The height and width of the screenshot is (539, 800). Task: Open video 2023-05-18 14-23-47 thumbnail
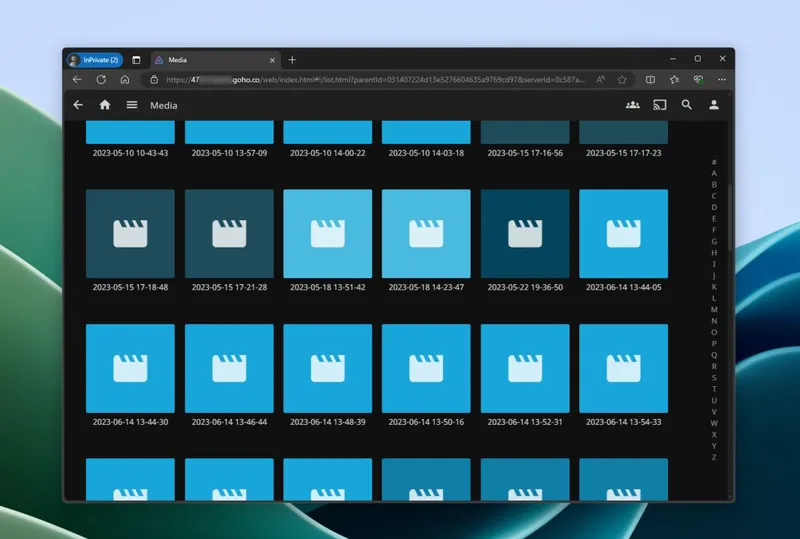(x=426, y=234)
